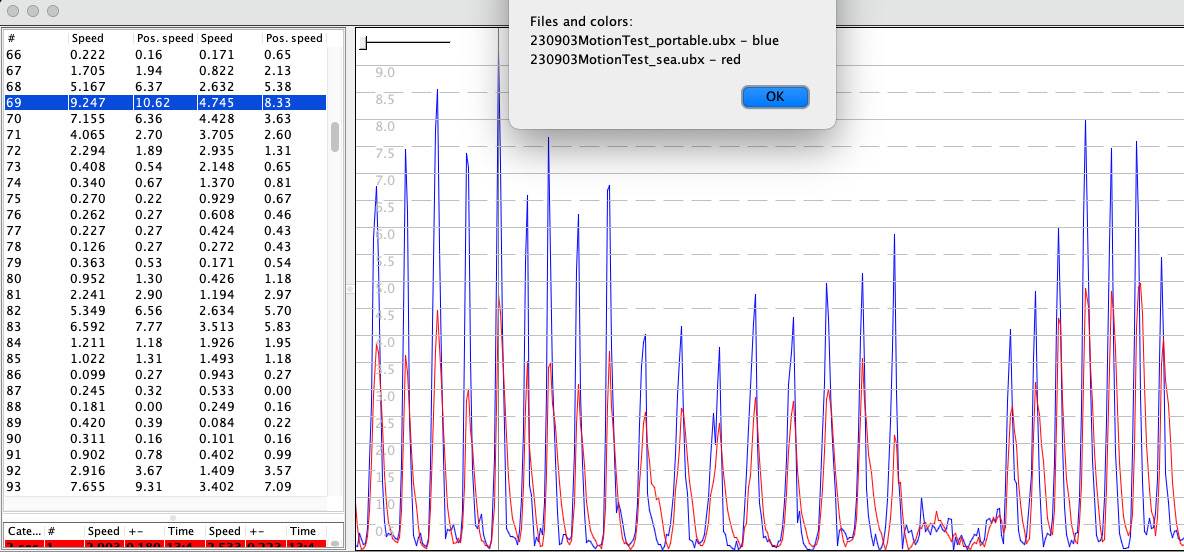Click the 'Cate...' column header in bottom table
The width and height of the screenshot is (1184, 552).
pos(24,531)
